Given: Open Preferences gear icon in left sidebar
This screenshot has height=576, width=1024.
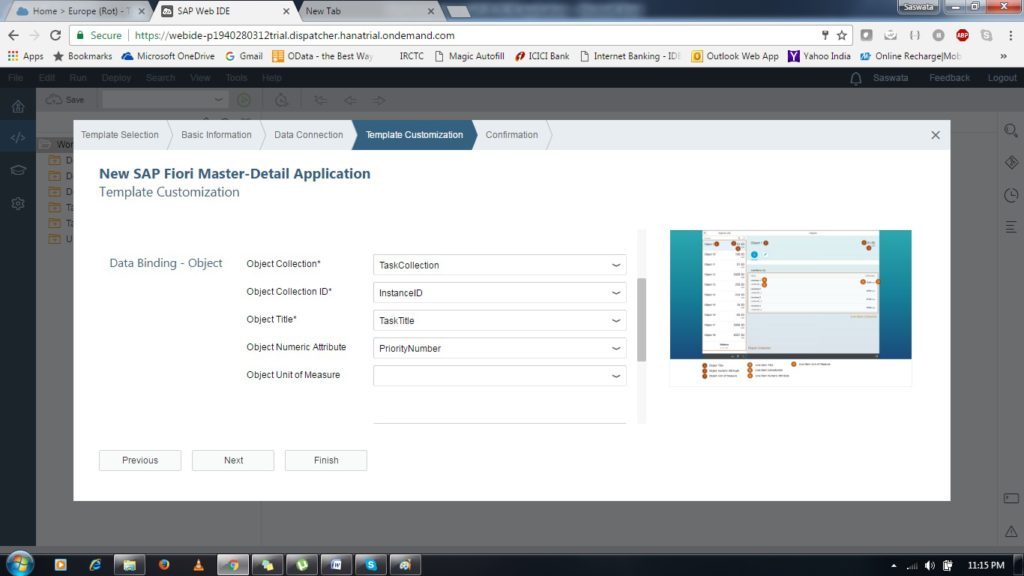Looking at the screenshot, I should [x=18, y=204].
